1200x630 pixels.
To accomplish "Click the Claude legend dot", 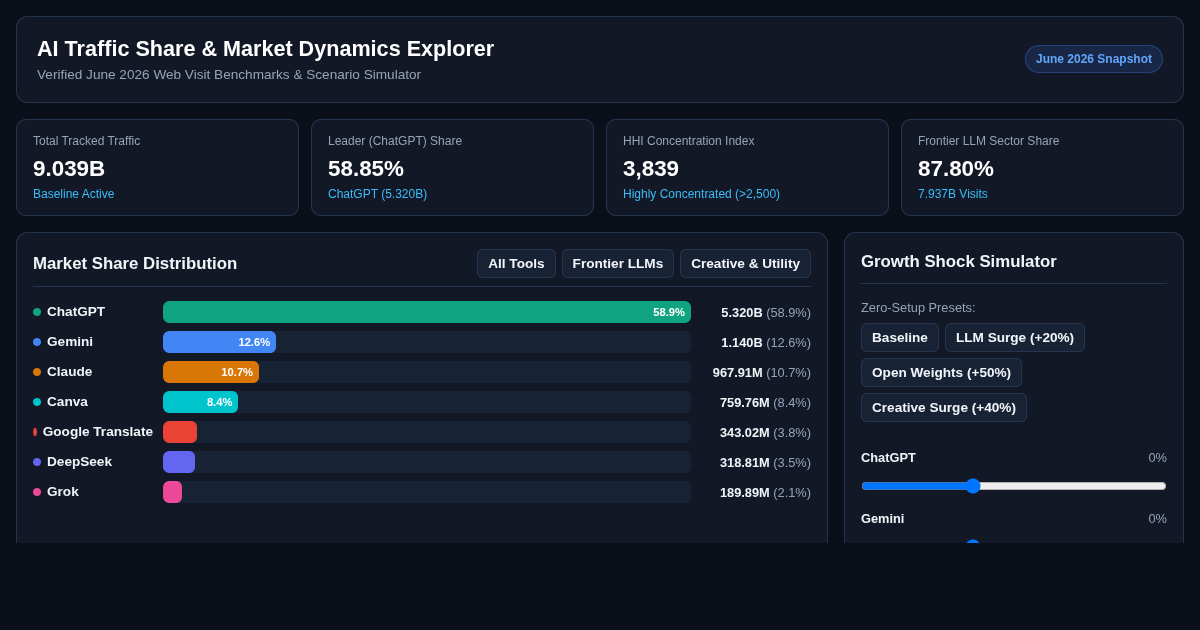I will tap(37, 372).
